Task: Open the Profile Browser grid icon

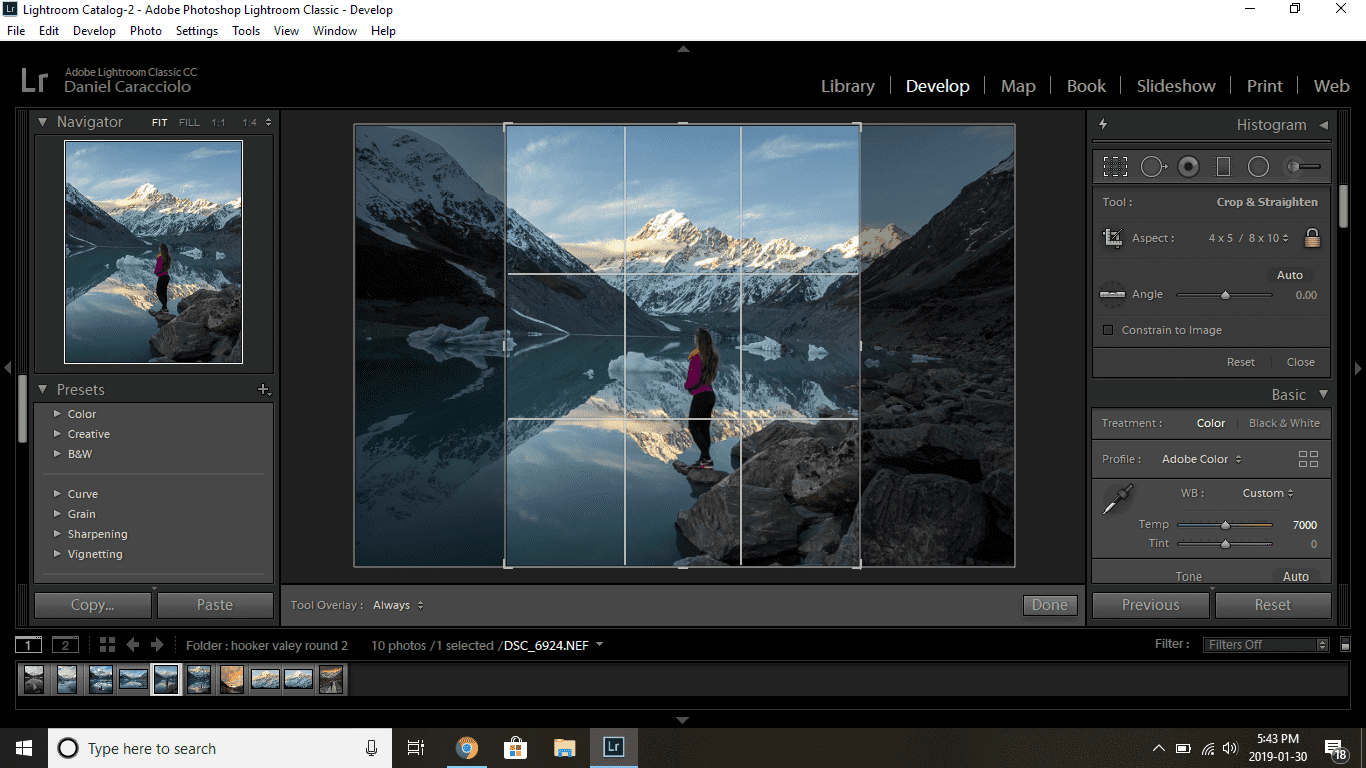Action: 1308,458
